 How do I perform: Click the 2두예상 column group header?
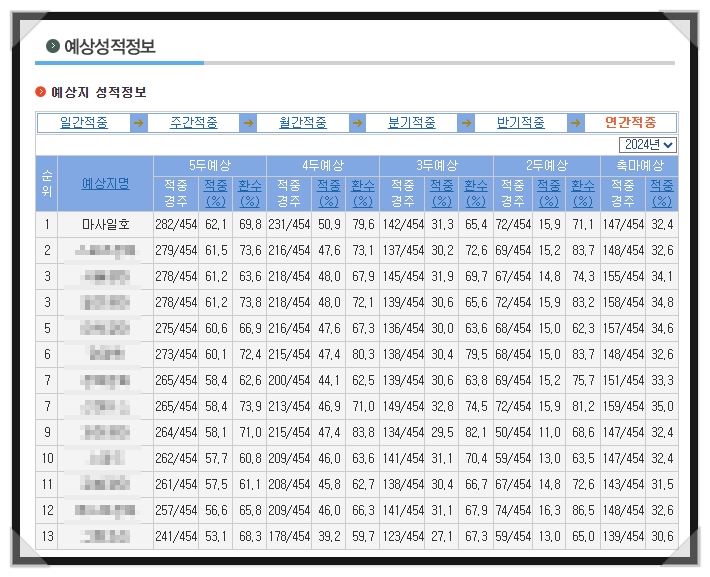[547, 166]
